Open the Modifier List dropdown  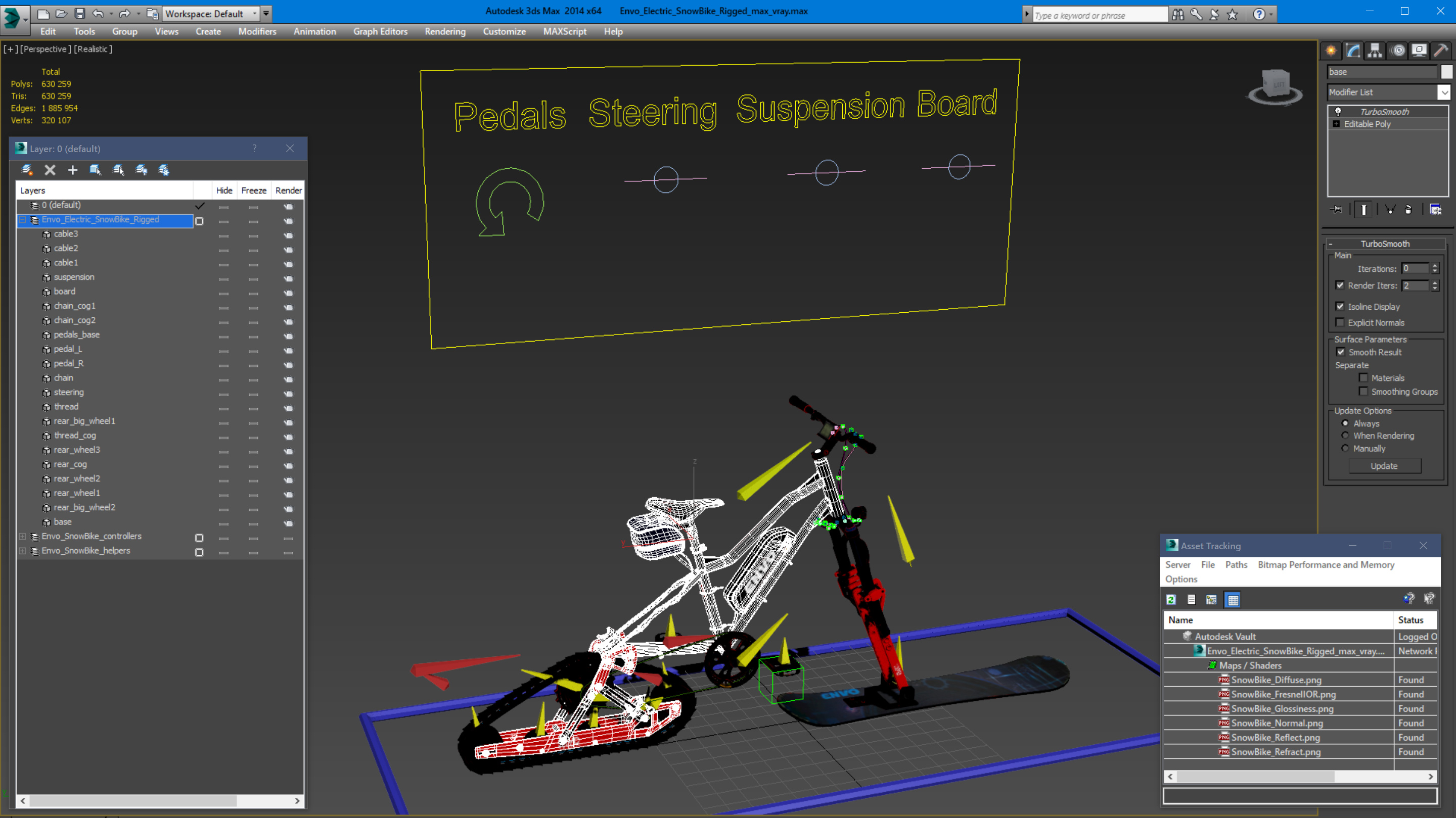click(x=1444, y=92)
